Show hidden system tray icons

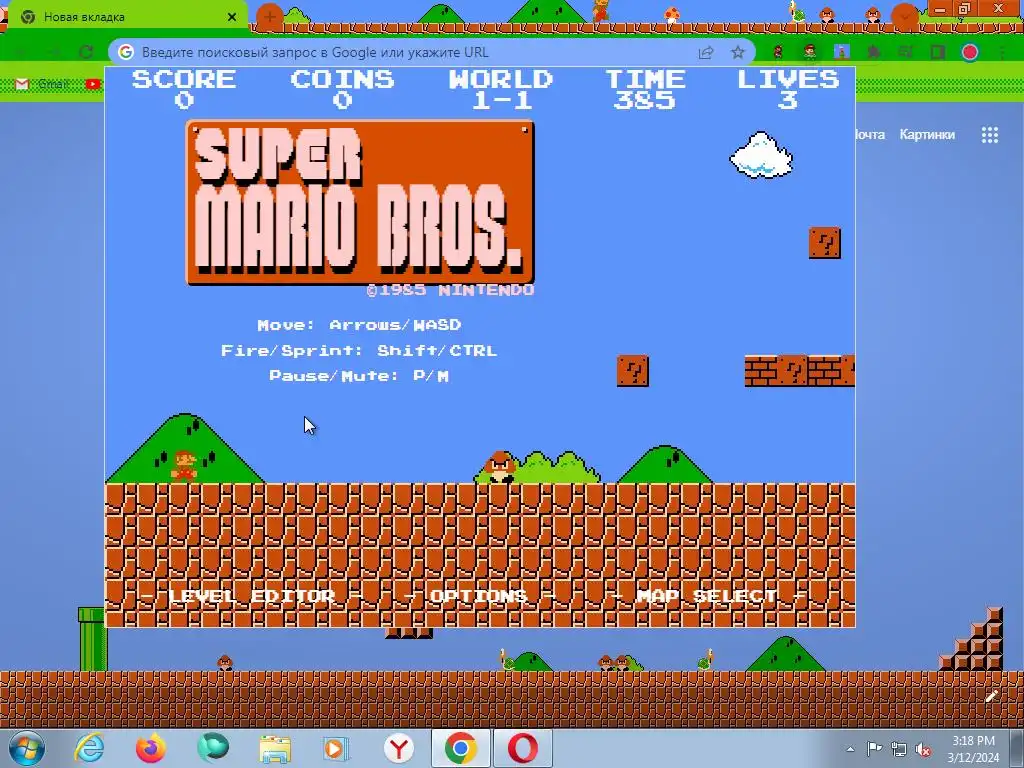(850, 749)
